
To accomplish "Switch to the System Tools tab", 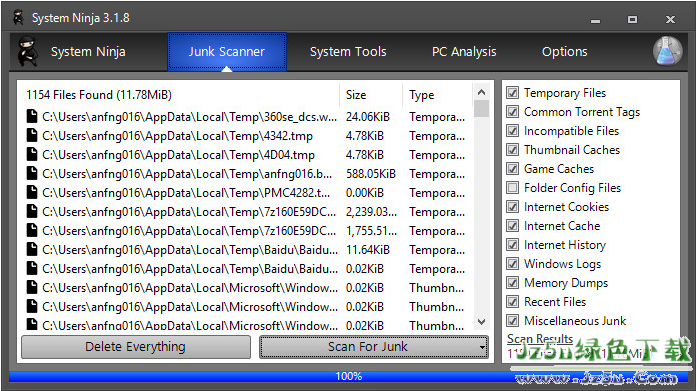I will tap(348, 52).
